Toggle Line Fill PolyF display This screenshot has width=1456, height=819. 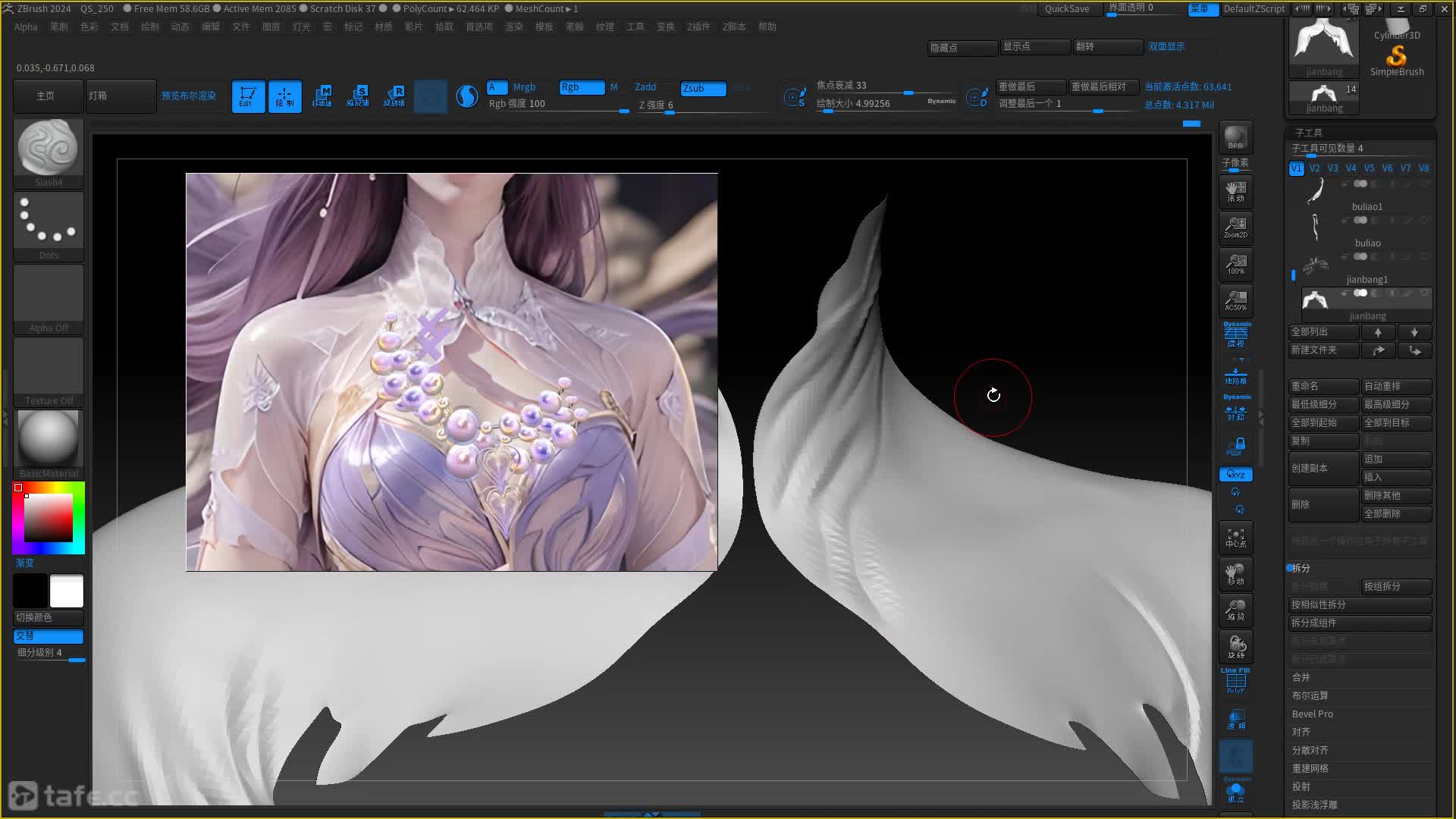coord(1235,681)
